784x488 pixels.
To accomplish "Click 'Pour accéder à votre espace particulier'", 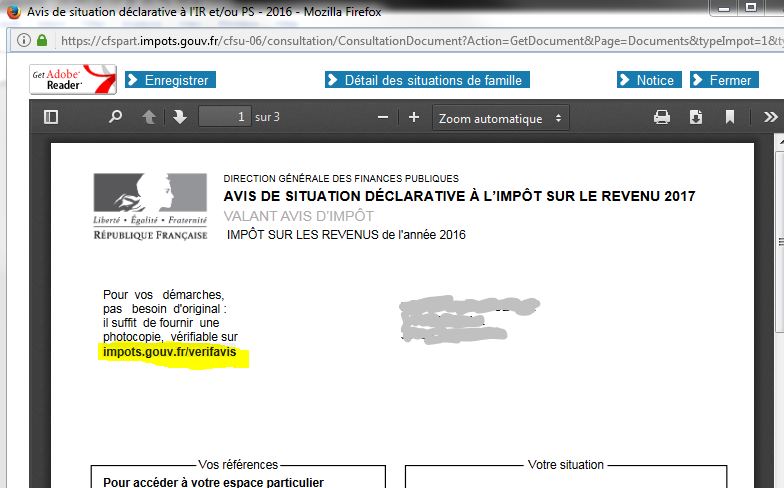I will pos(214,482).
